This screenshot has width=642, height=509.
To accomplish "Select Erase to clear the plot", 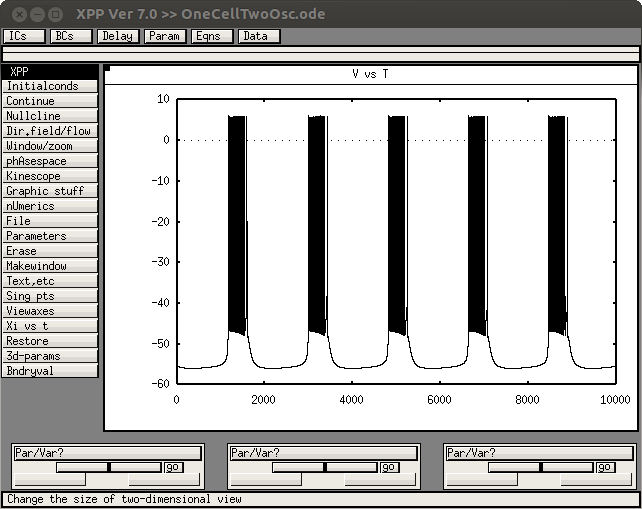I will click(50, 251).
